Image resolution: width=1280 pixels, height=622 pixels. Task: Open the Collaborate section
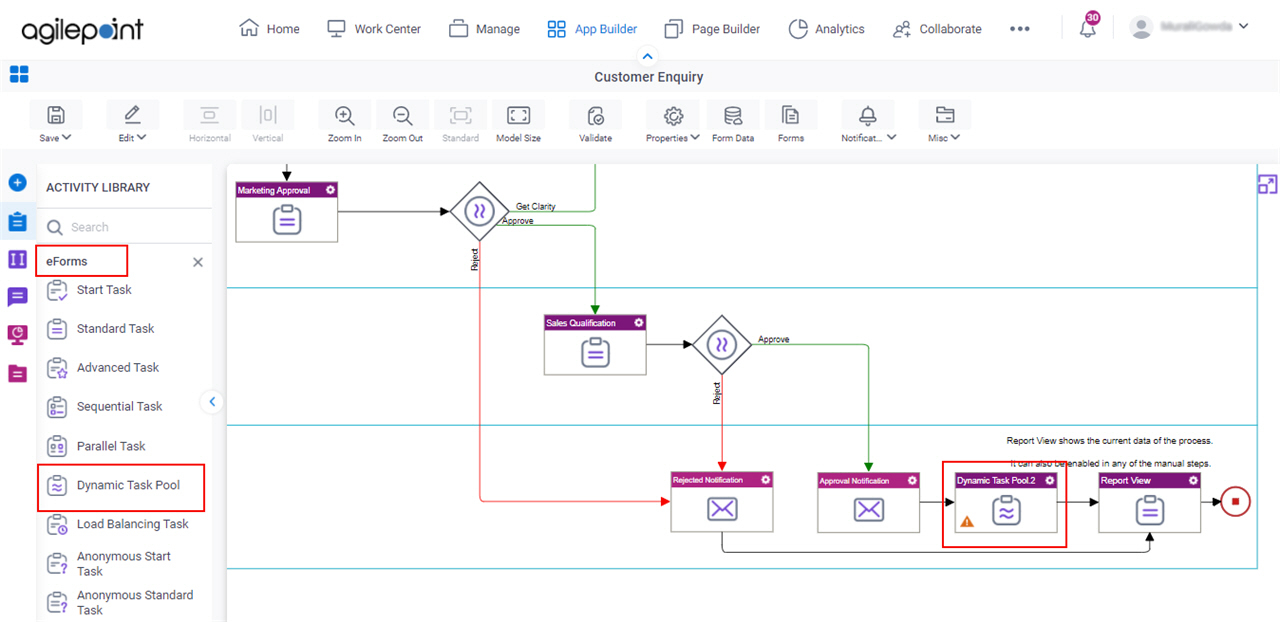coord(937,29)
